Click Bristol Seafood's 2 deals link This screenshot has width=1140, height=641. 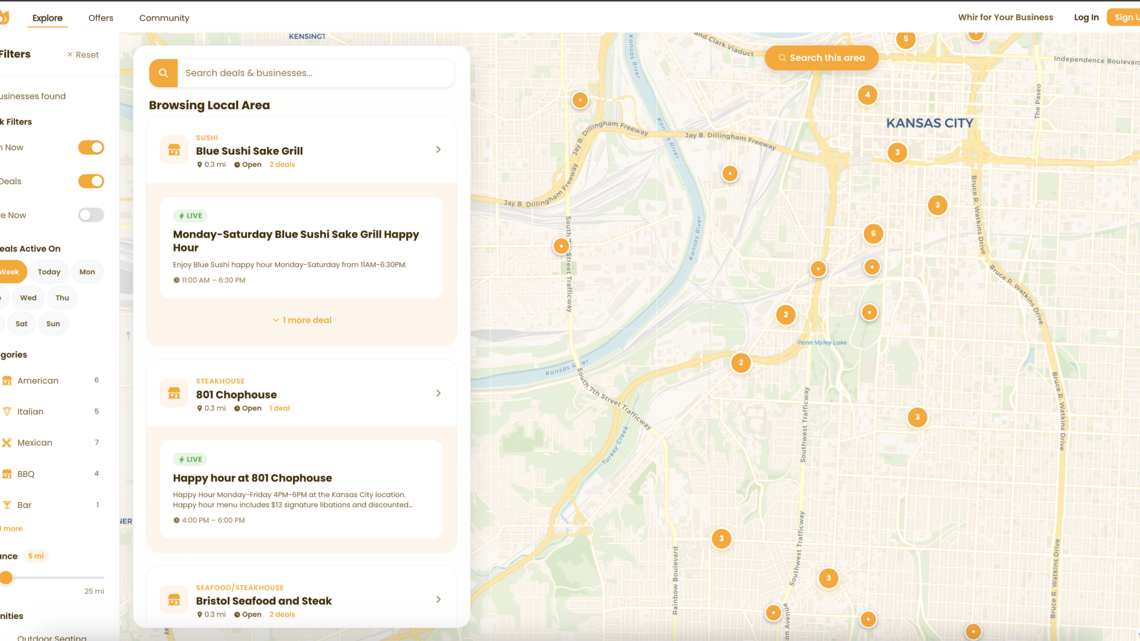282,615
